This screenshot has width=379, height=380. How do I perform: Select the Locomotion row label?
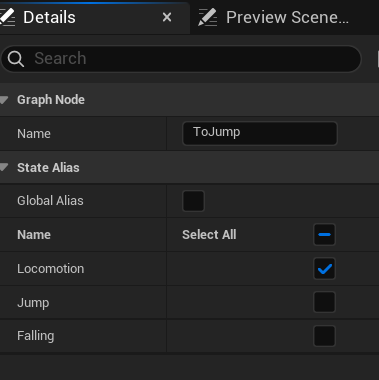coord(50,269)
